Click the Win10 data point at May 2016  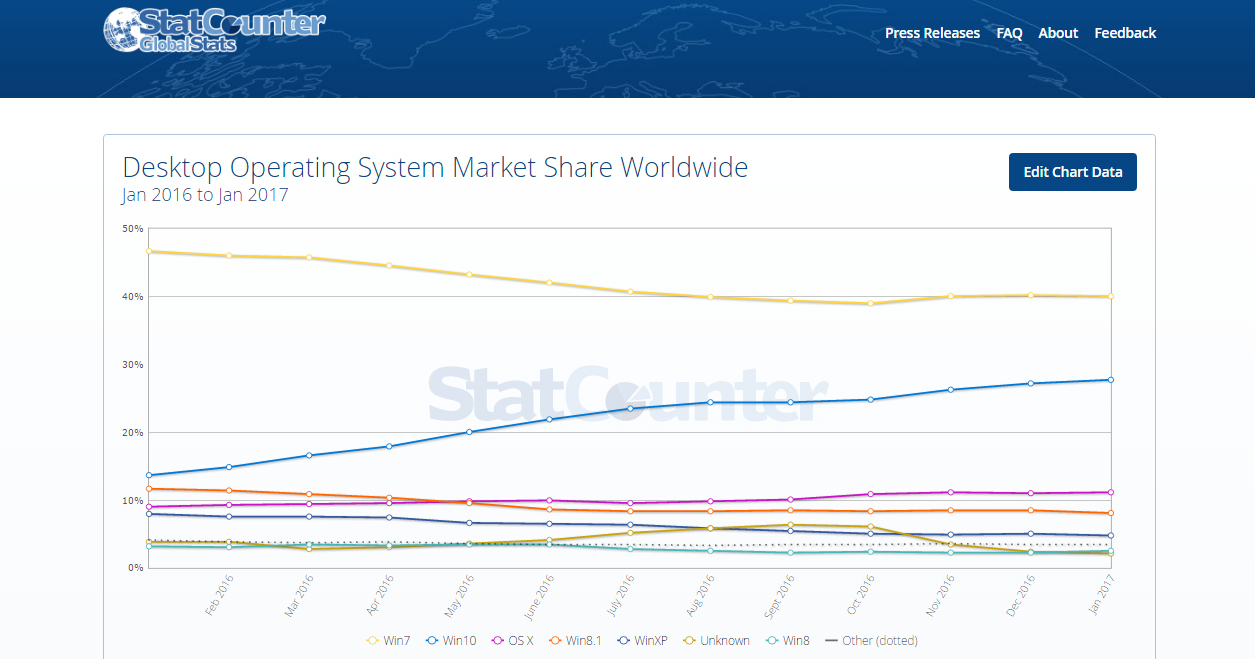(x=469, y=432)
